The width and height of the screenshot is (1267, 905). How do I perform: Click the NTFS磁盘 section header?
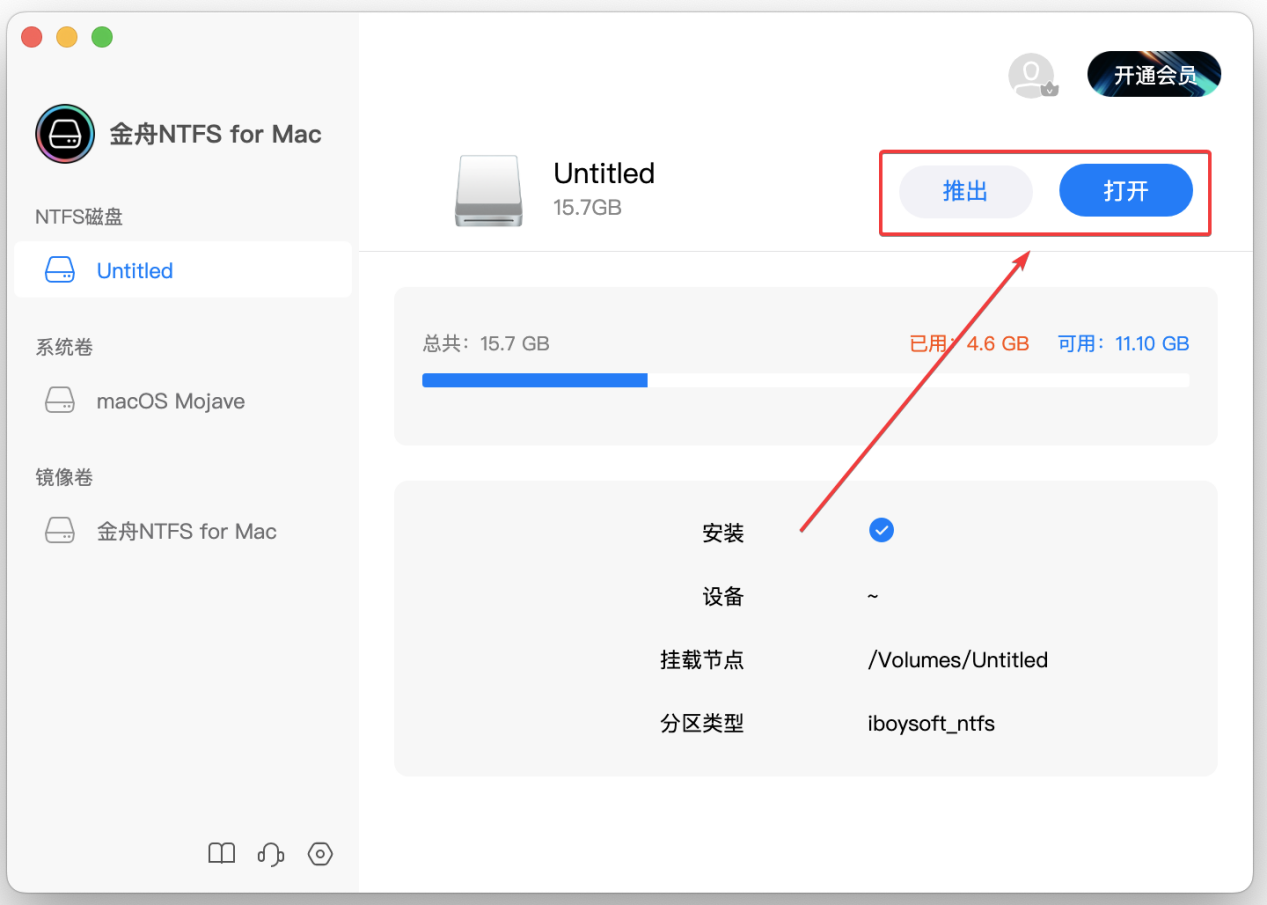click(x=79, y=217)
